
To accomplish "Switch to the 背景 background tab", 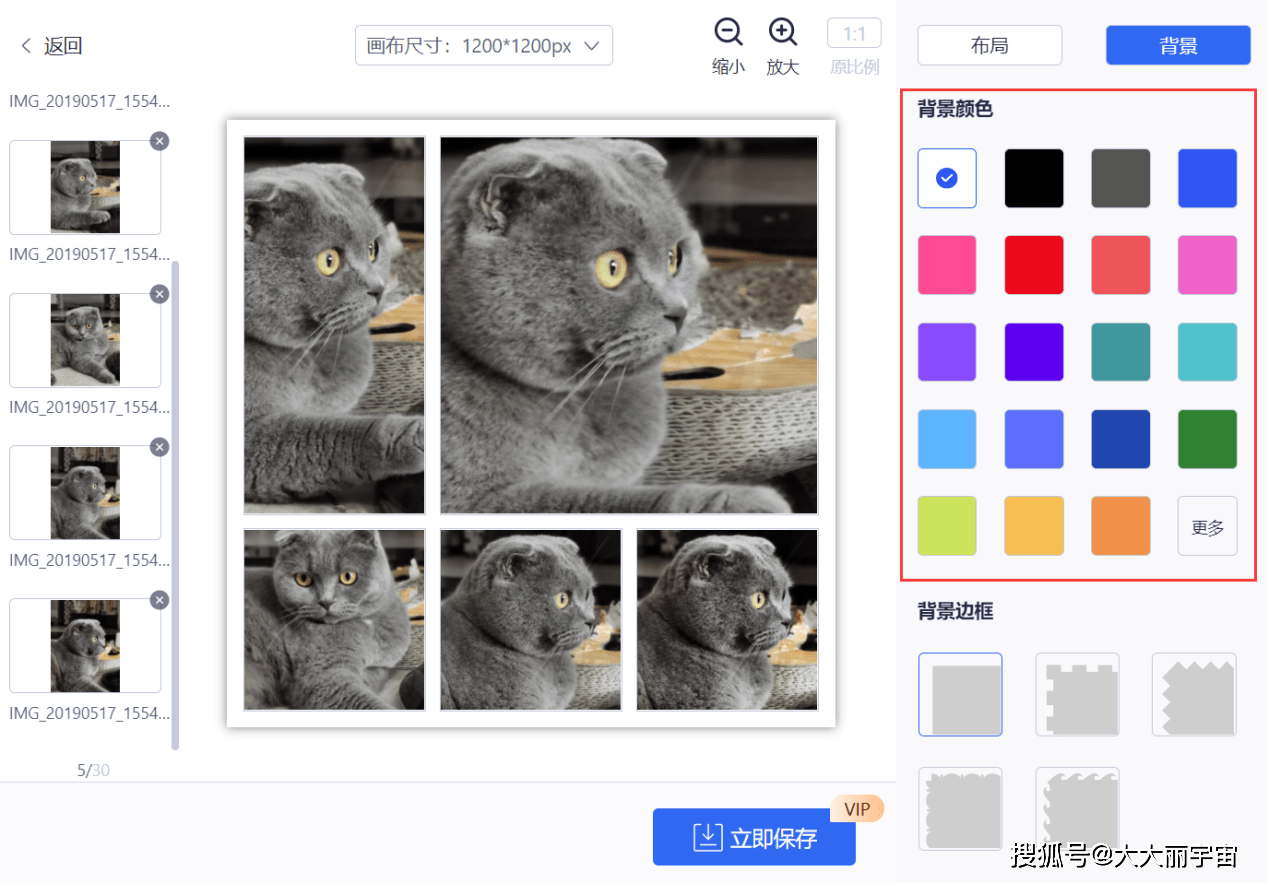I will (x=1178, y=45).
